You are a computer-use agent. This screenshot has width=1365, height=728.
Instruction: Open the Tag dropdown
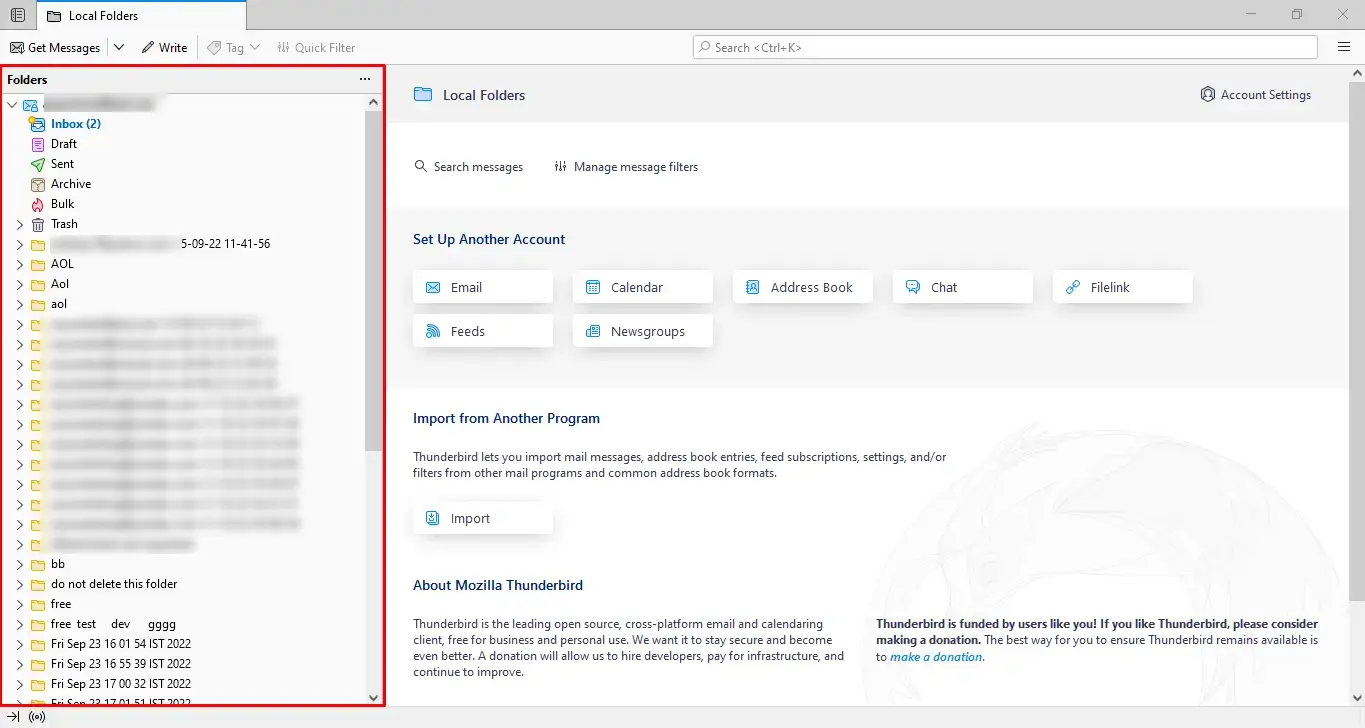pos(233,47)
